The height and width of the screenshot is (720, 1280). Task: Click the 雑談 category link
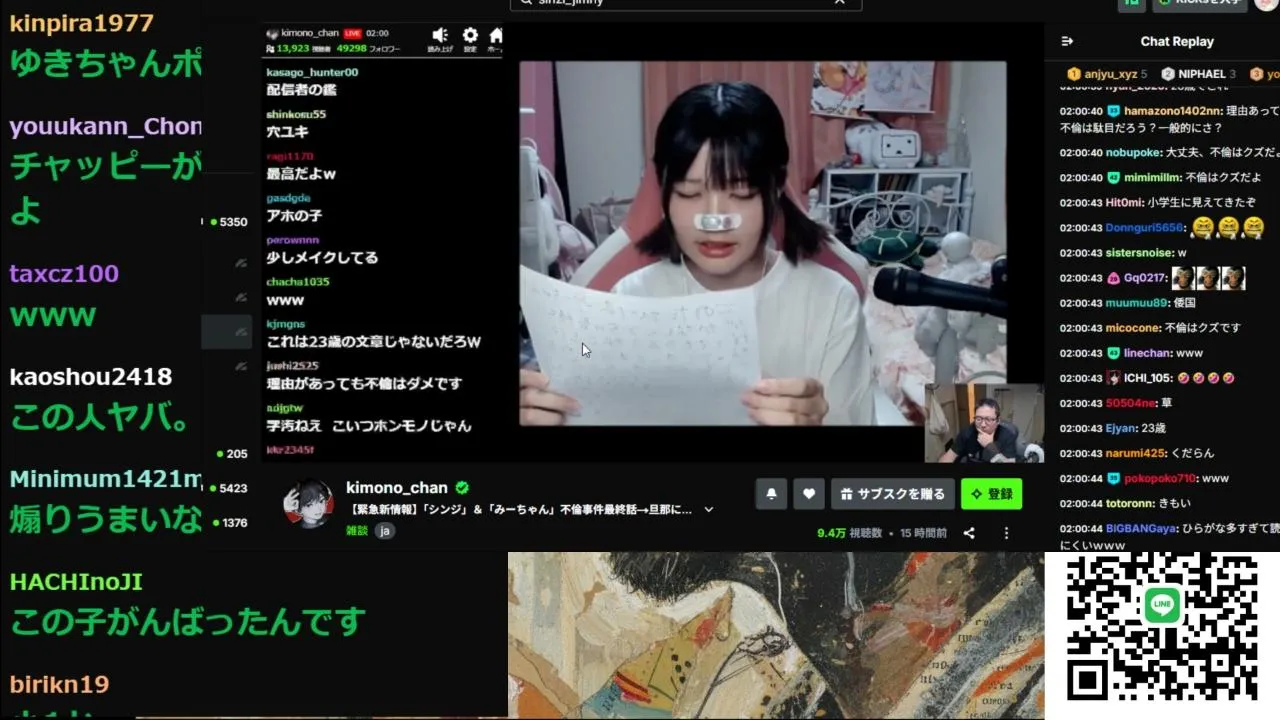click(357, 531)
